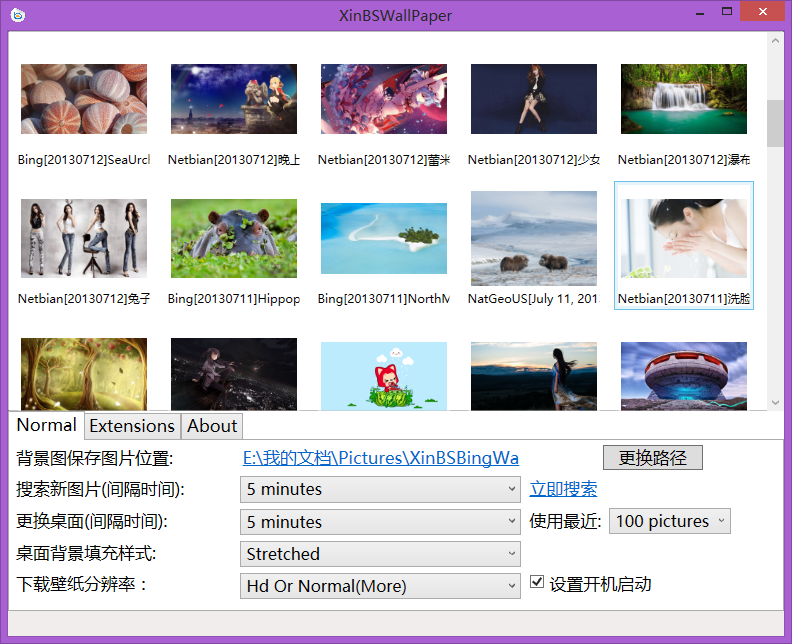This screenshot has height=644, width=792.
Task: Click the NatGeoUS[July 11, 201 file name
Action: [x=534, y=299]
